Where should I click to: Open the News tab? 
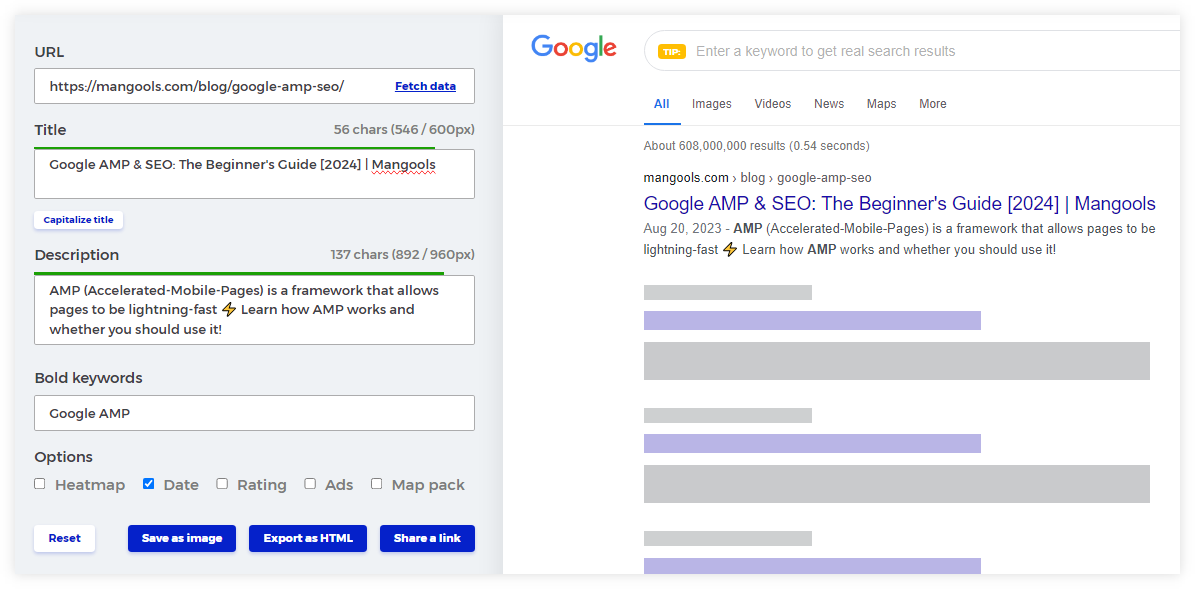pos(829,103)
